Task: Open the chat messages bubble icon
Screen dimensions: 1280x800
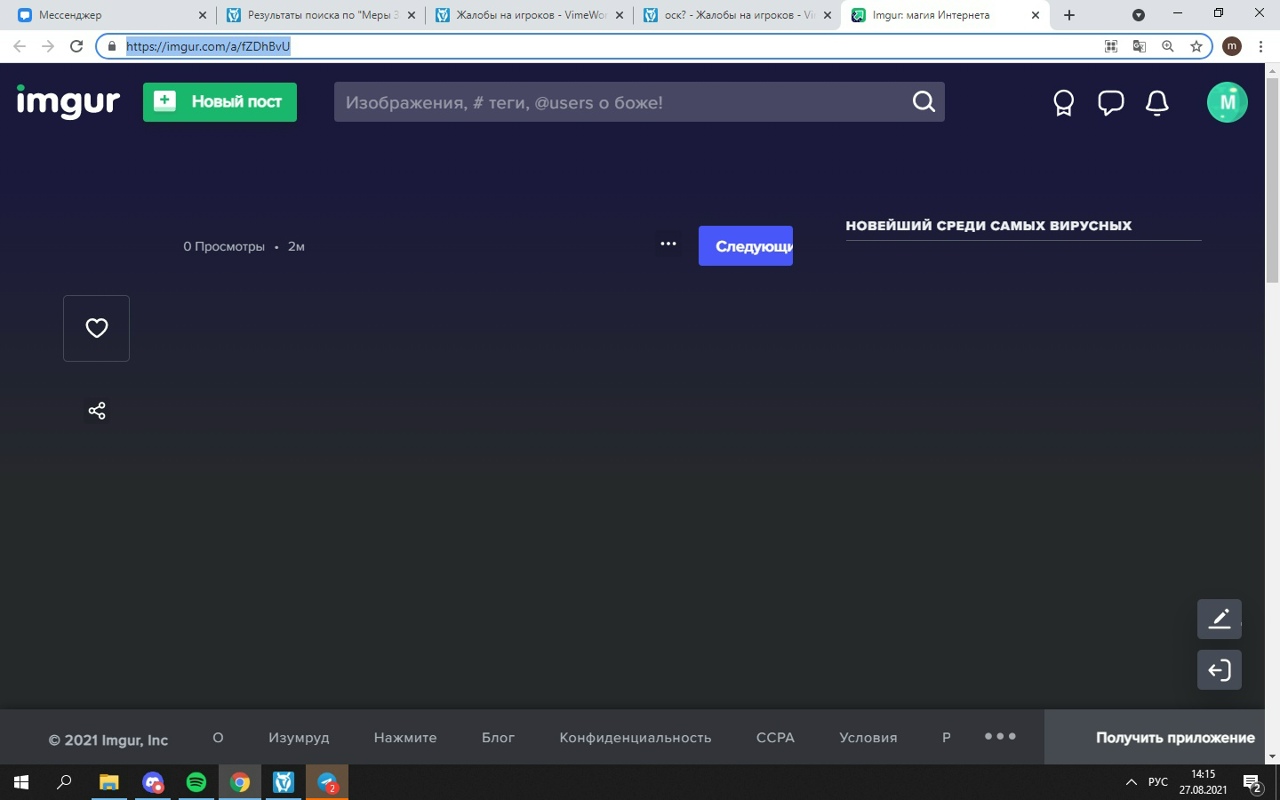Action: (x=1110, y=103)
